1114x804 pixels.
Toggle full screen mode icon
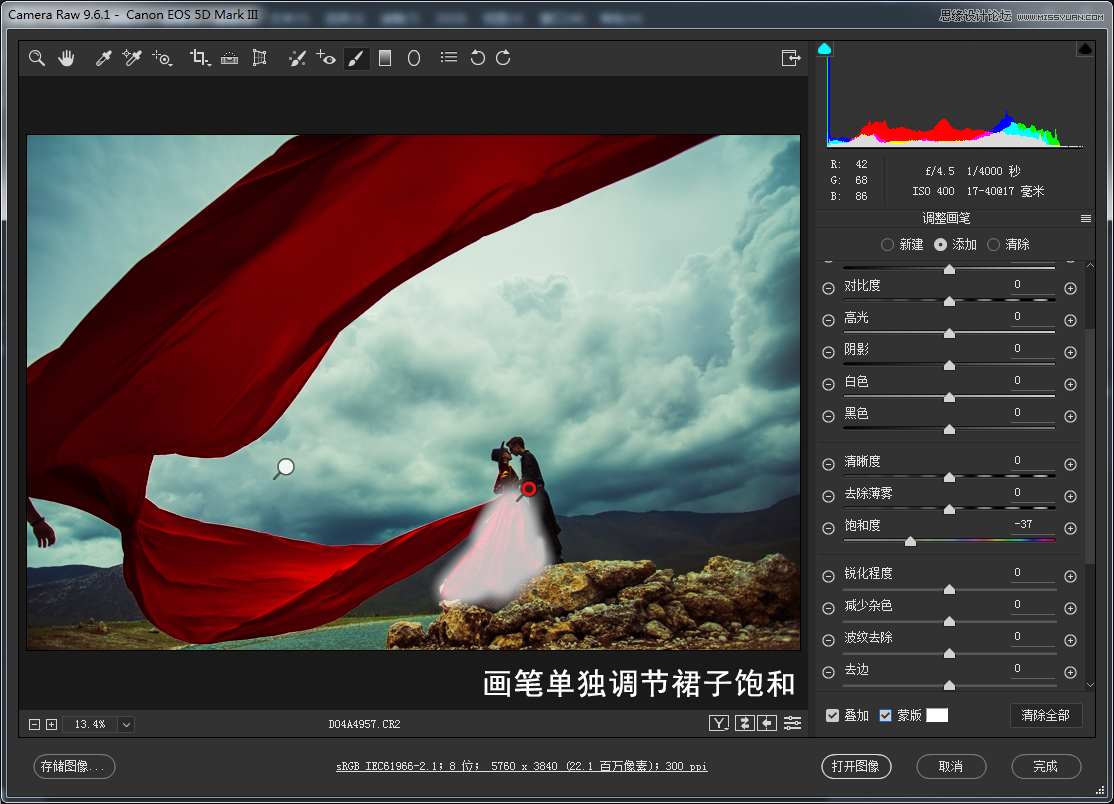tap(791, 58)
